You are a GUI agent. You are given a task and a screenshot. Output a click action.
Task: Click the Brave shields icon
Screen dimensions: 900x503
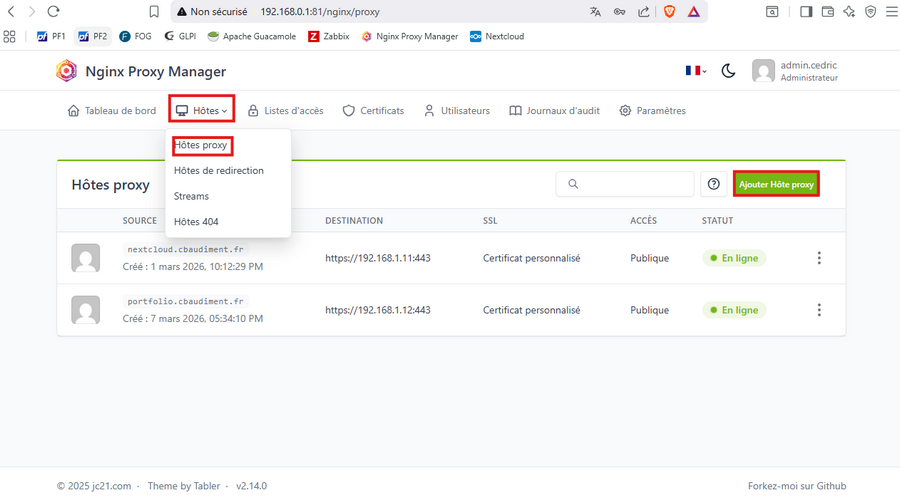(670, 12)
